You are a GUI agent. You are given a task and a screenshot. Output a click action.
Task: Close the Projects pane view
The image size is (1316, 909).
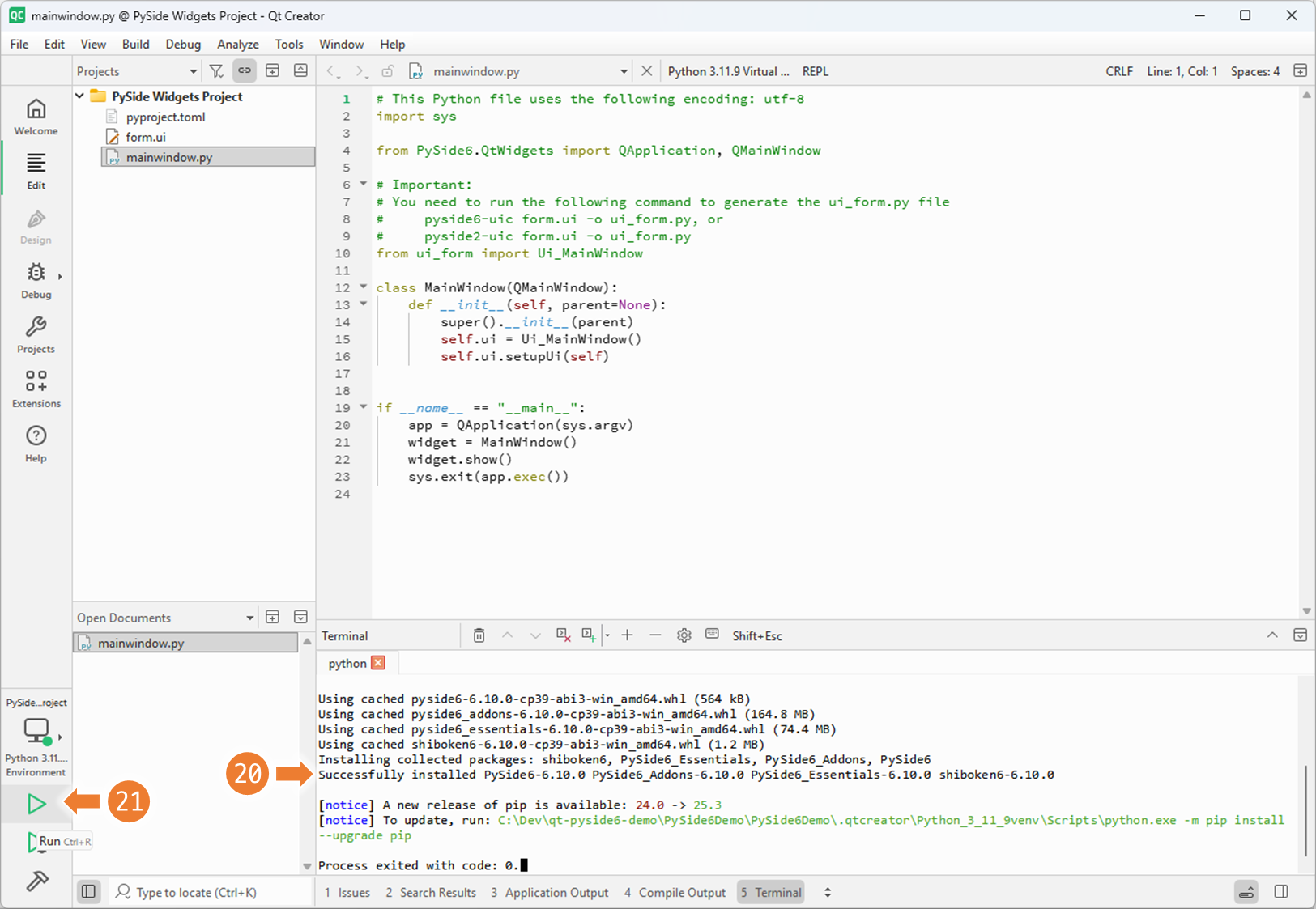pos(300,71)
